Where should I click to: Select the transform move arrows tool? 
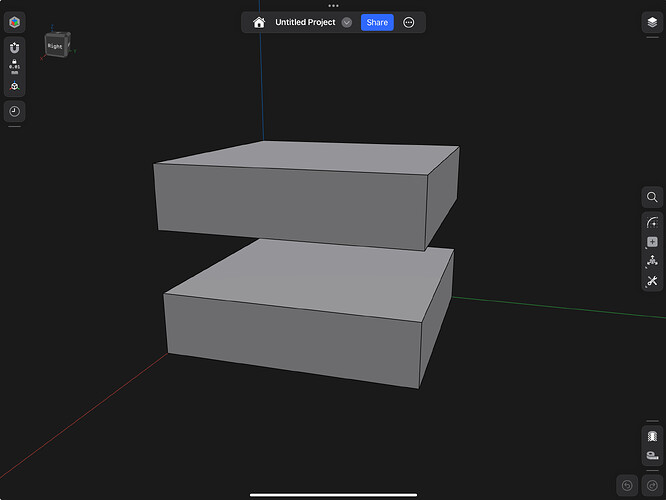pos(652,261)
